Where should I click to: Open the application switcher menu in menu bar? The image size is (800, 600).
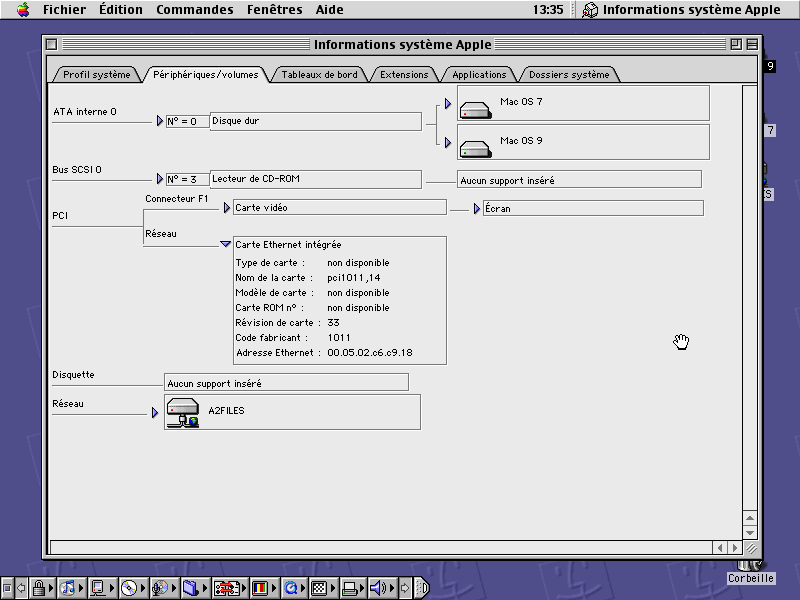[682, 10]
